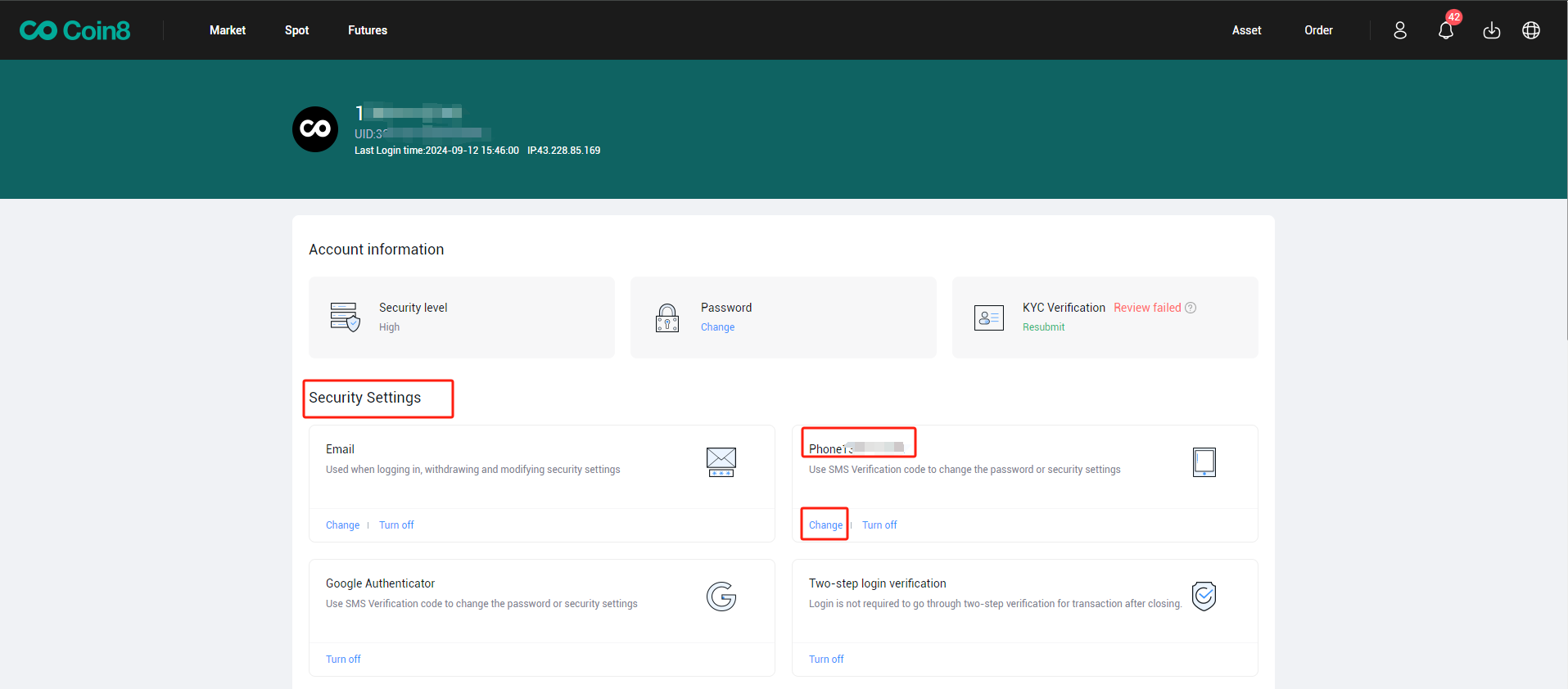The height and width of the screenshot is (689, 1568).
Task: Click Change under Password
Action: [717, 327]
